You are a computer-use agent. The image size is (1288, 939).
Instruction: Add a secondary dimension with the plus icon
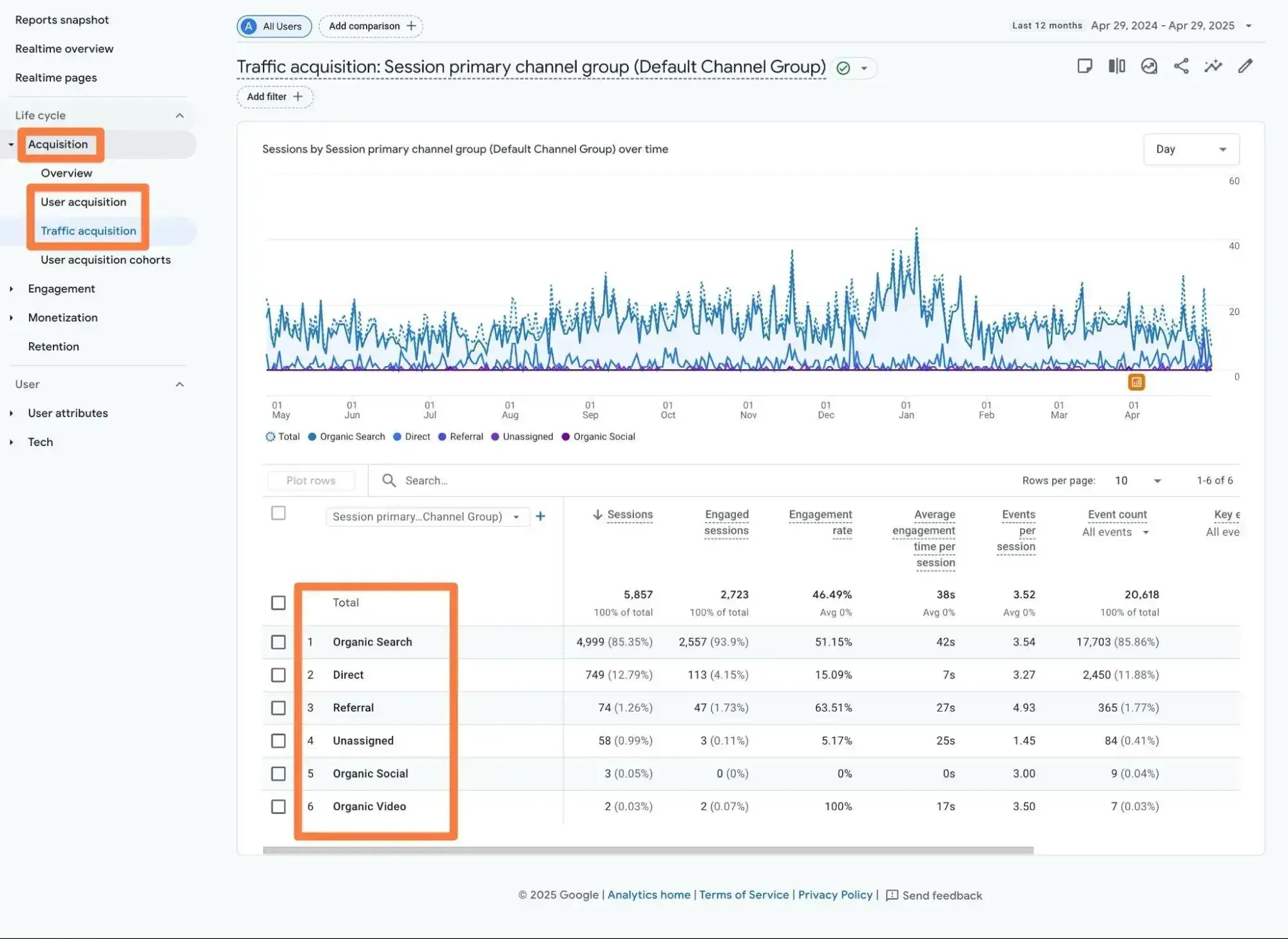click(x=541, y=516)
